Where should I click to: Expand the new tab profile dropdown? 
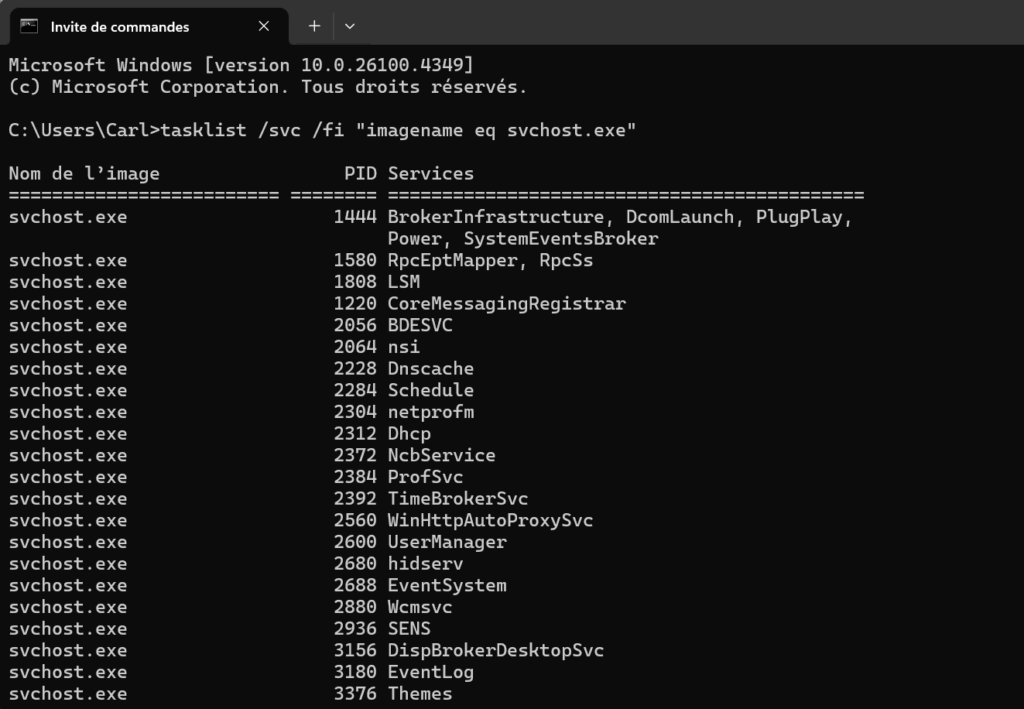click(x=349, y=26)
